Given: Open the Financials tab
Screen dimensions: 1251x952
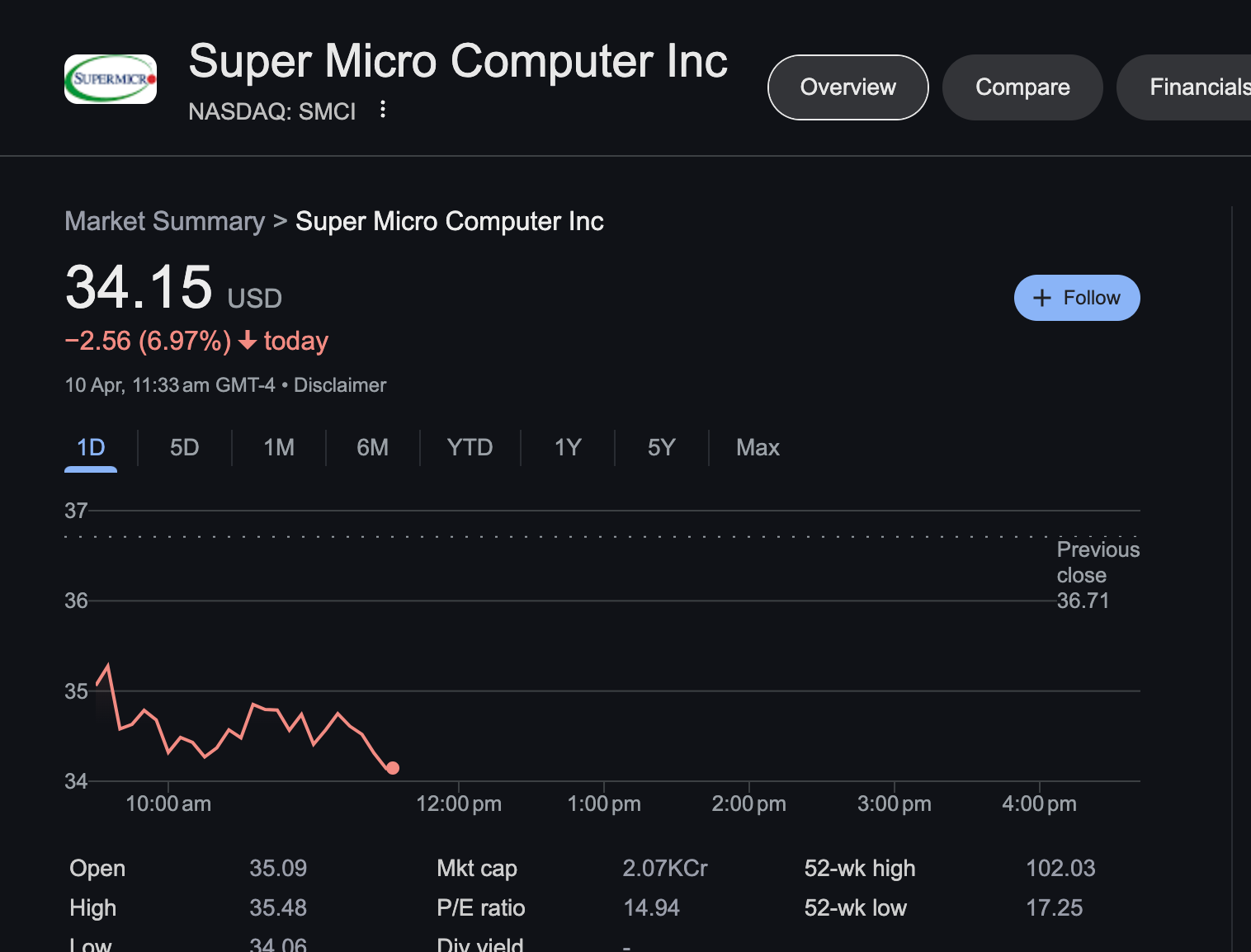Looking at the screenshot, I should 1184,87.
